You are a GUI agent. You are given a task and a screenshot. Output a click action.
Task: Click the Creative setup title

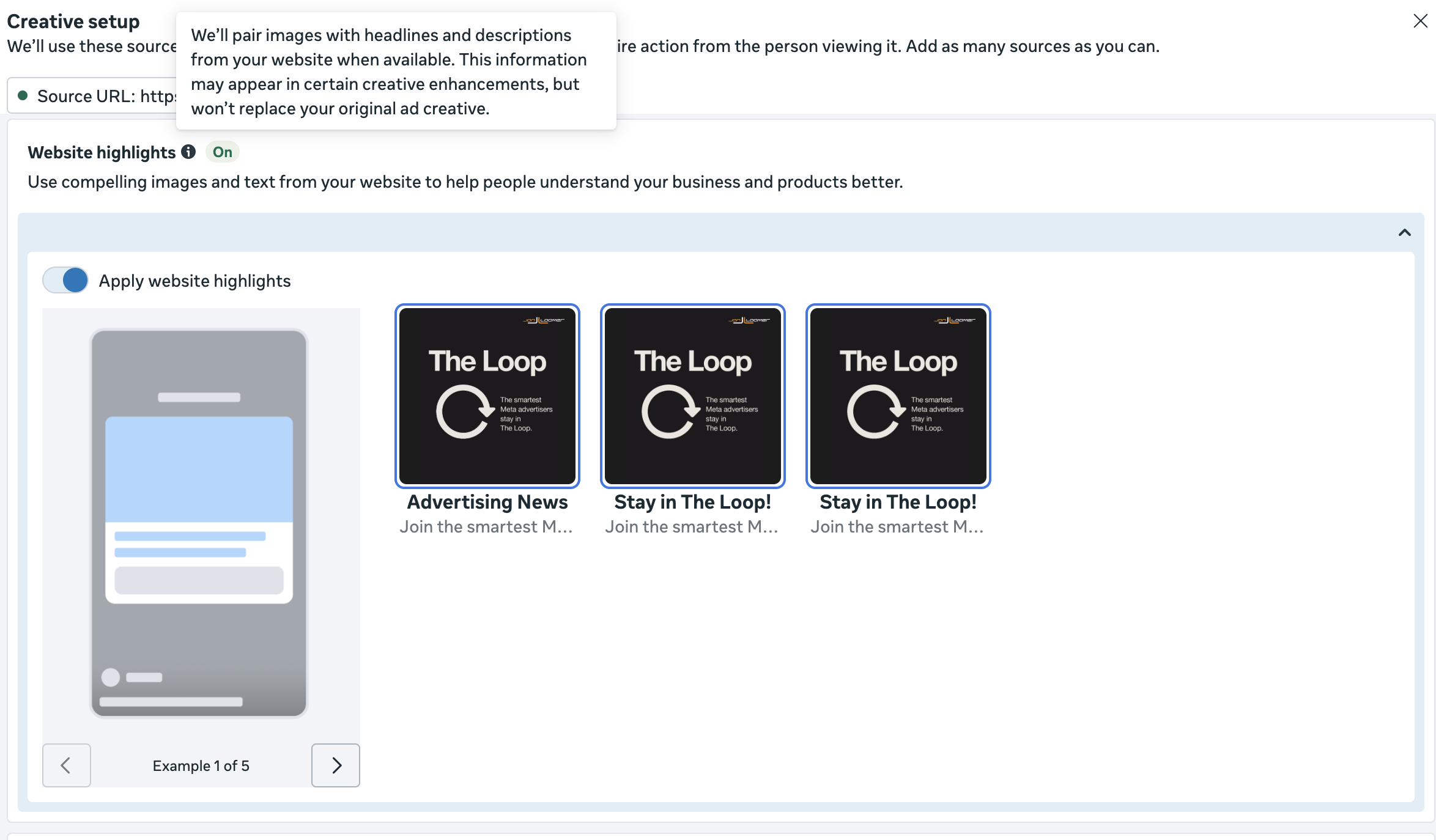[x=73, y=21]
